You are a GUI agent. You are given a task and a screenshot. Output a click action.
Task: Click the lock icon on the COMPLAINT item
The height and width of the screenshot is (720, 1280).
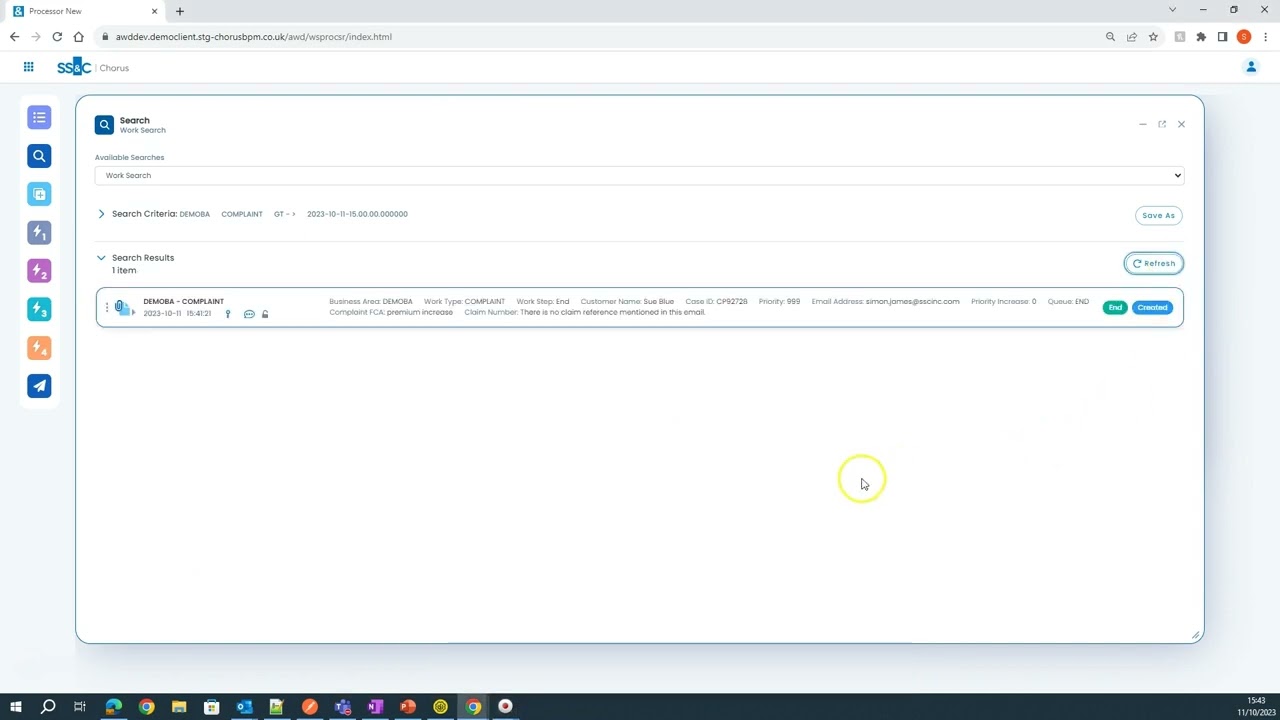pos(265,314)
